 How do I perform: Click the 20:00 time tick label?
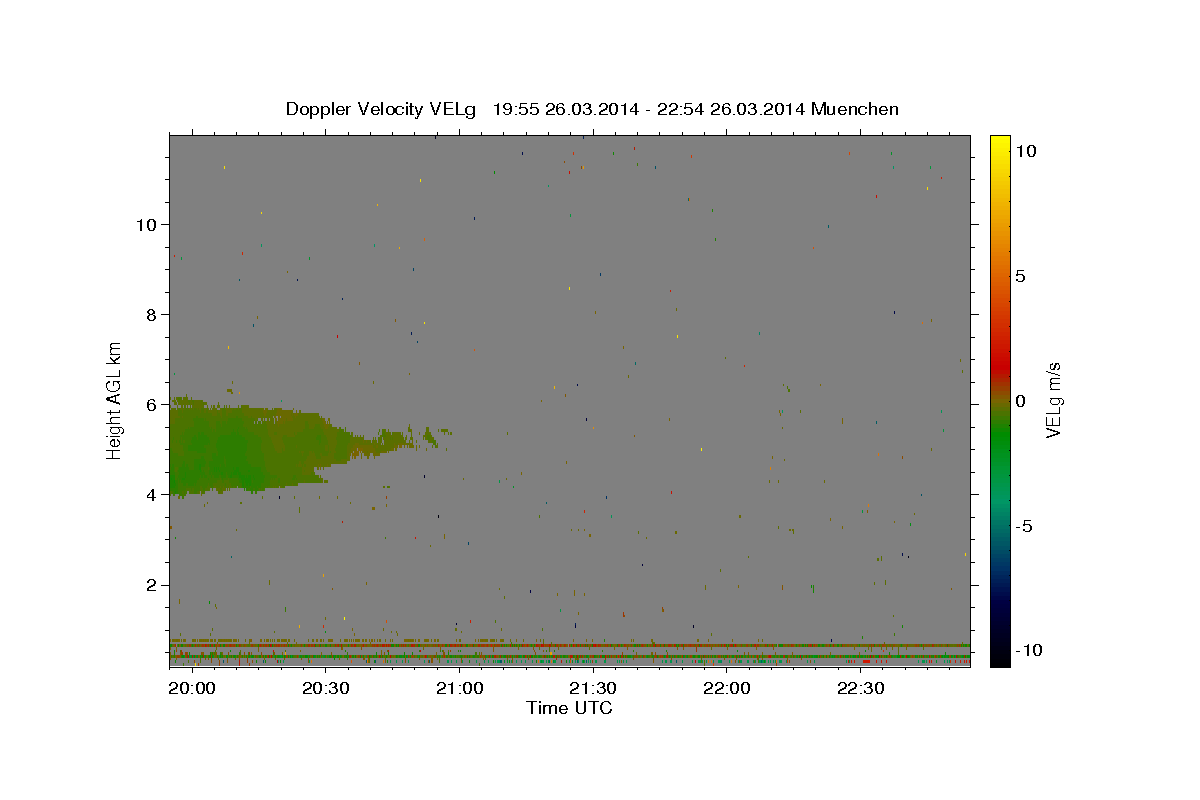click(x=192, y=689)
